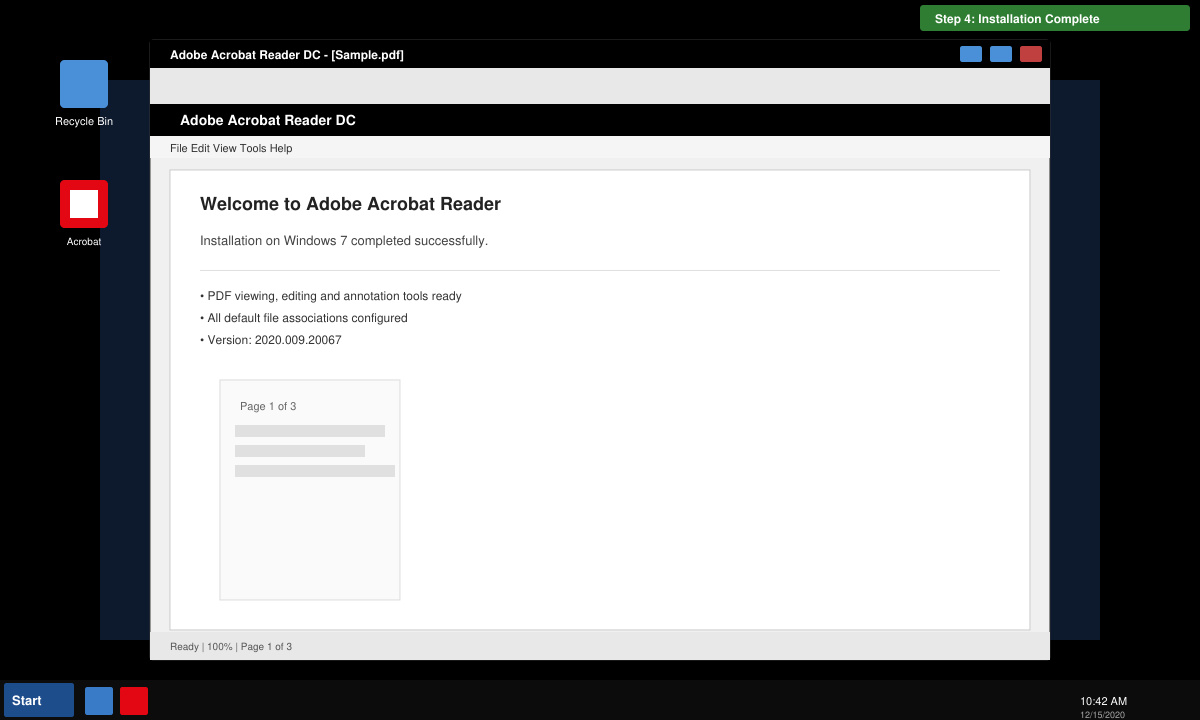Click the Ready status bar text
This screenshot has width=1200, height=720.
tap(184, 647)
